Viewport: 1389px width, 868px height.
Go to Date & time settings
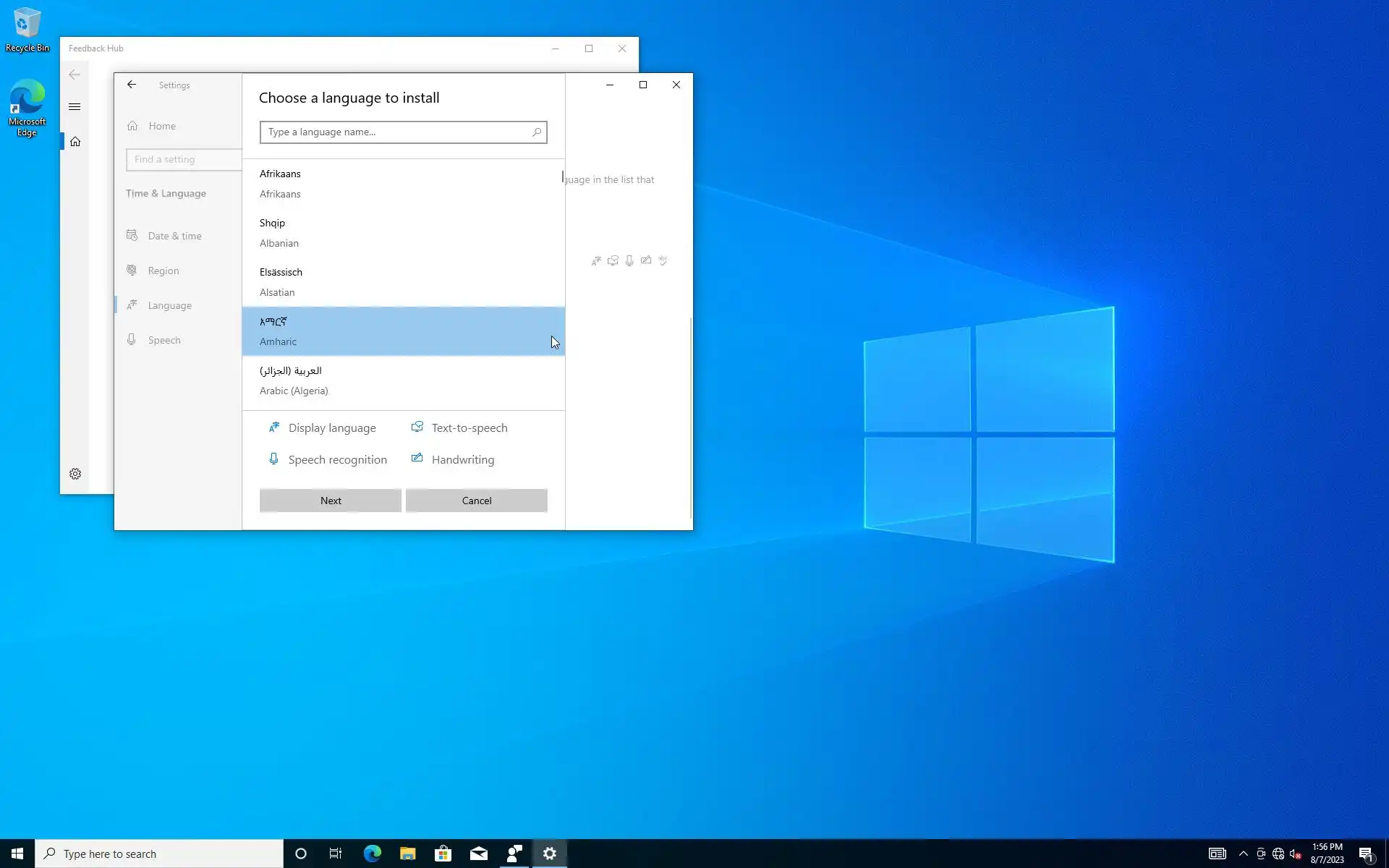[x=174, y=236]
